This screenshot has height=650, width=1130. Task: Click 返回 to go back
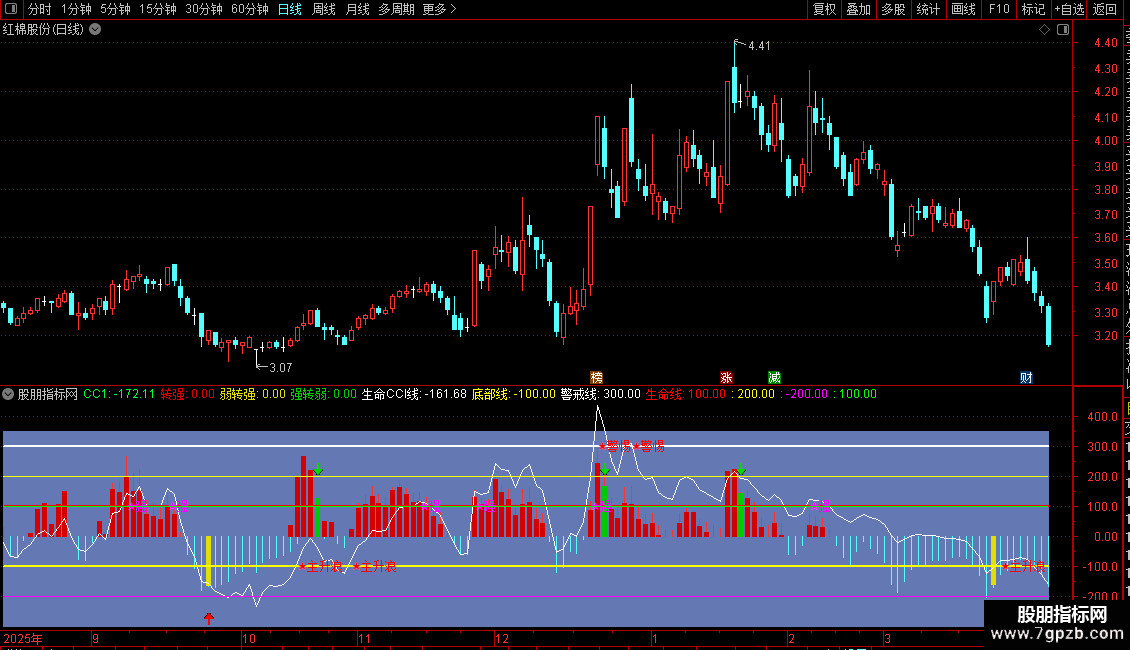(1104, 9)
